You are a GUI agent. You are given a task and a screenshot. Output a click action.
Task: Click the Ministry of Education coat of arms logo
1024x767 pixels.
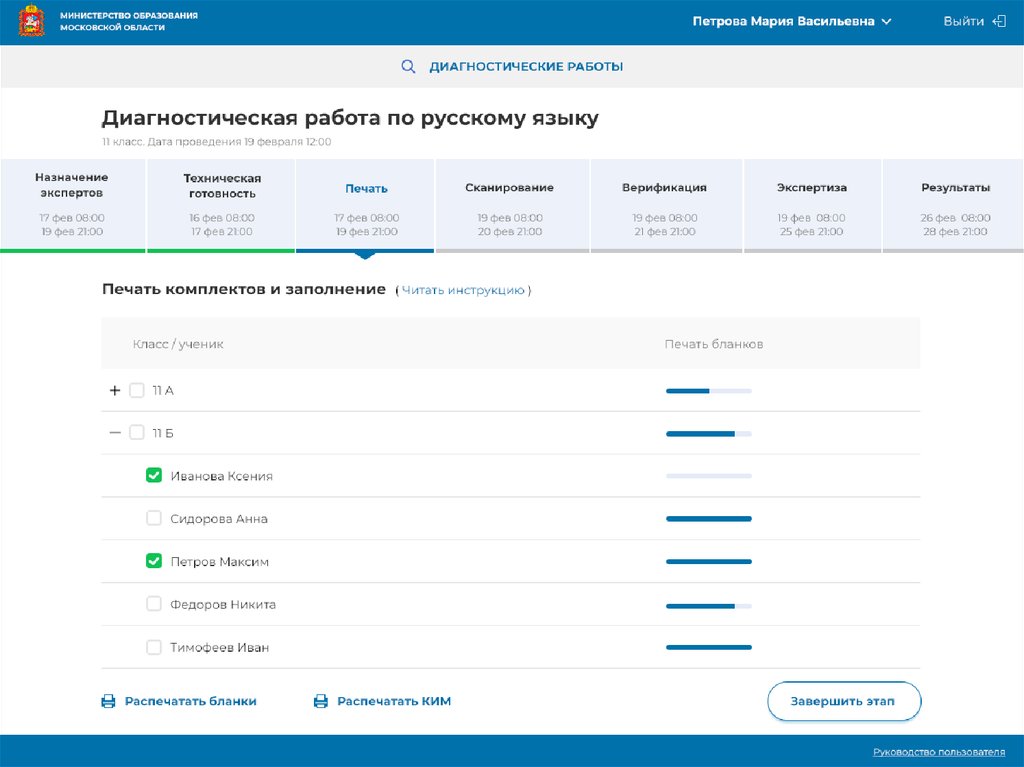pos(31,22)
